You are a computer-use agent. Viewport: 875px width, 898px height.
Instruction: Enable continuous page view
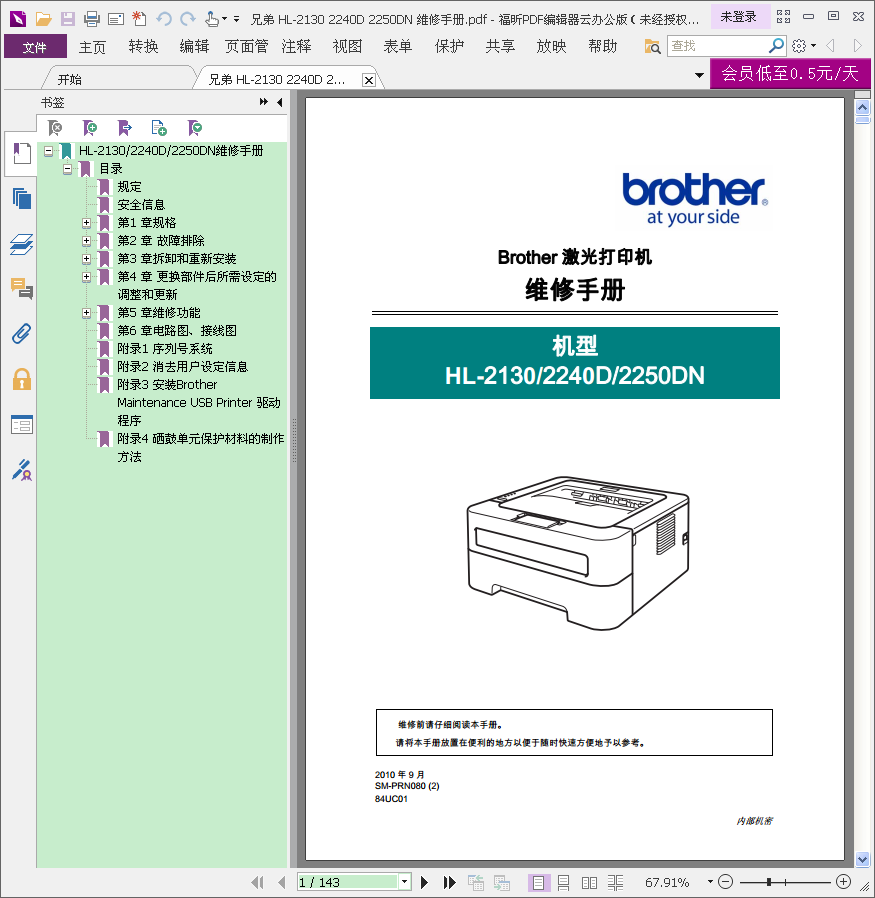(x=563, y=883)
